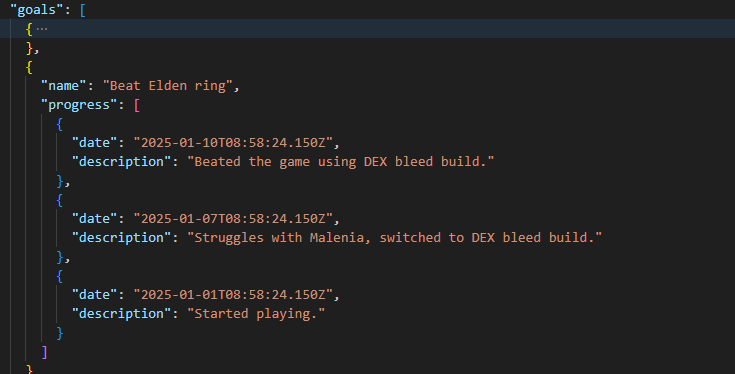This screenshot has height=374, width=735.
Task: Click the date value 2025-01-10T08:58:24.150Z
Action: (233, 142)
